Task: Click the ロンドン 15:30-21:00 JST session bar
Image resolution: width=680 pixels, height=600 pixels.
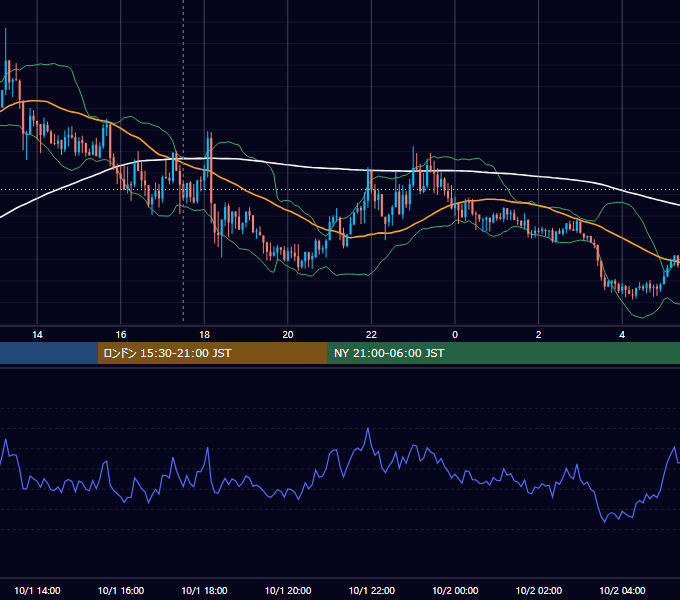Action: (x=212, y=353)
